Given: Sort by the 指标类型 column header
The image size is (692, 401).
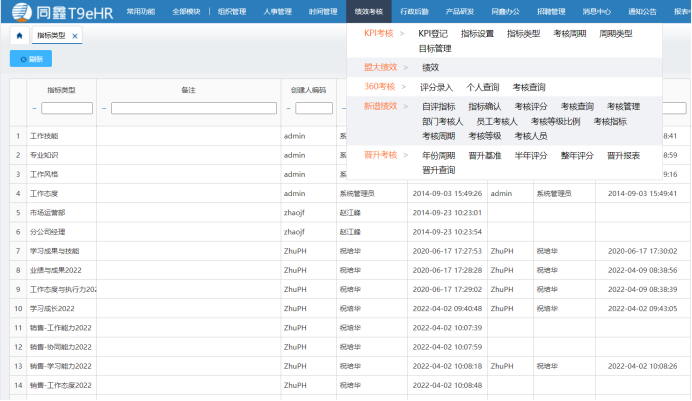Looking at the screenshot, I should (x=61, y=89).
